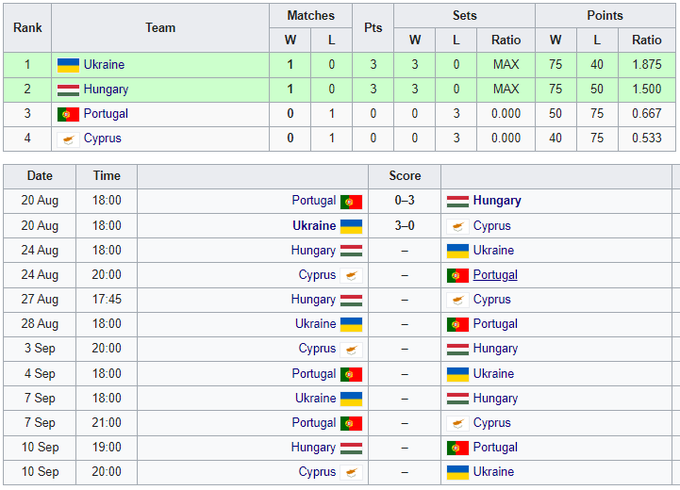Open Cyprus link in the standings table
680x490 pixels.
click(x=102, y=139)
